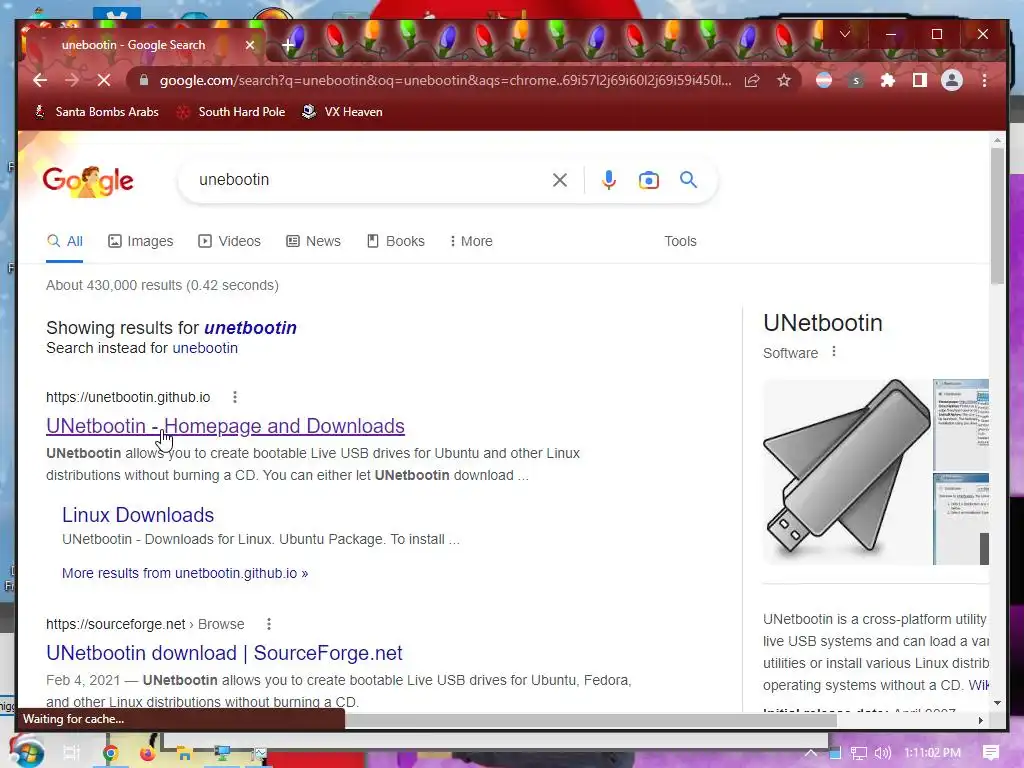1024x768 pixels.
Task: View site security lock info
Action: [144, 80]
